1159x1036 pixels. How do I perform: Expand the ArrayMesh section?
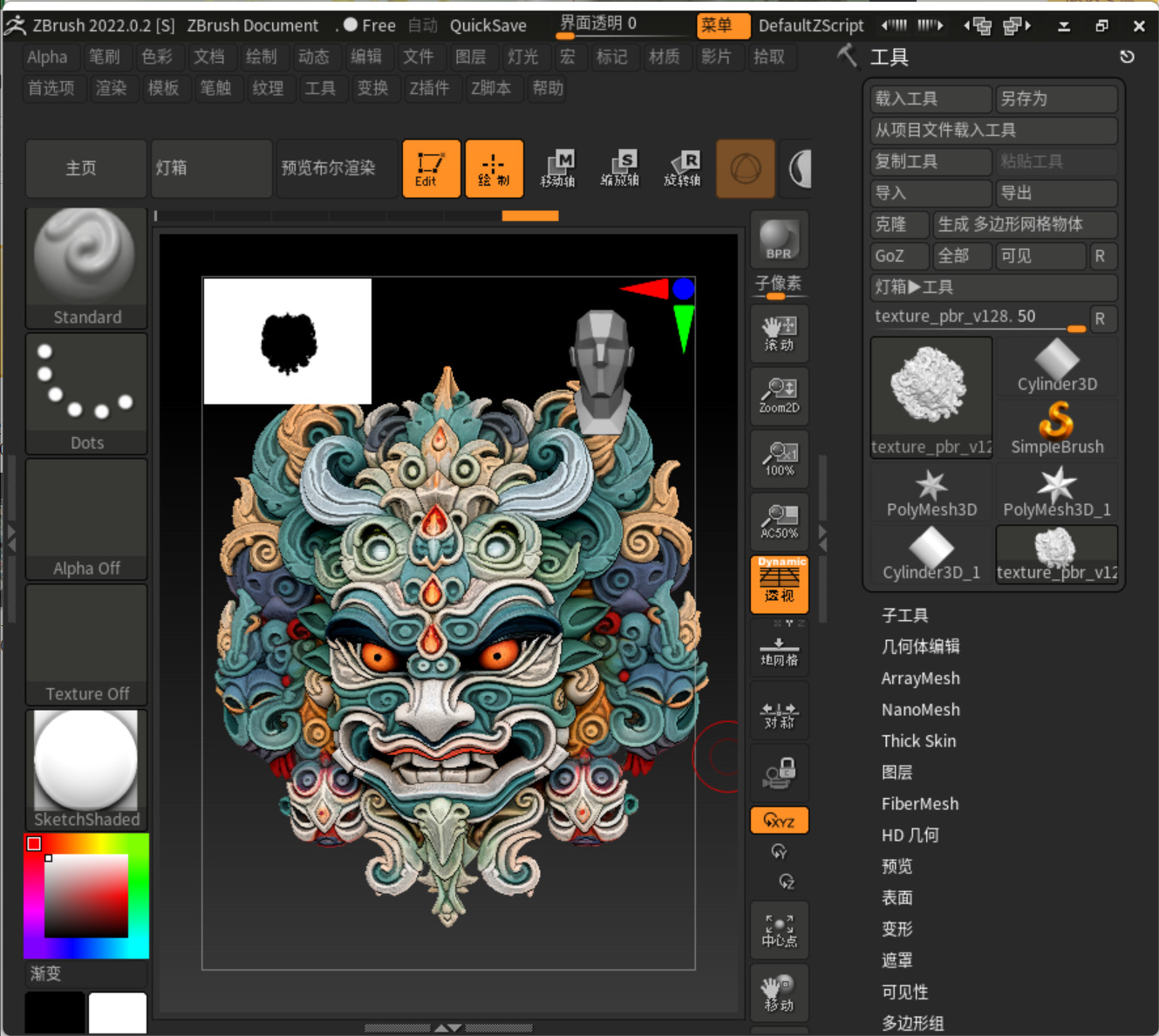pos(920,678)
